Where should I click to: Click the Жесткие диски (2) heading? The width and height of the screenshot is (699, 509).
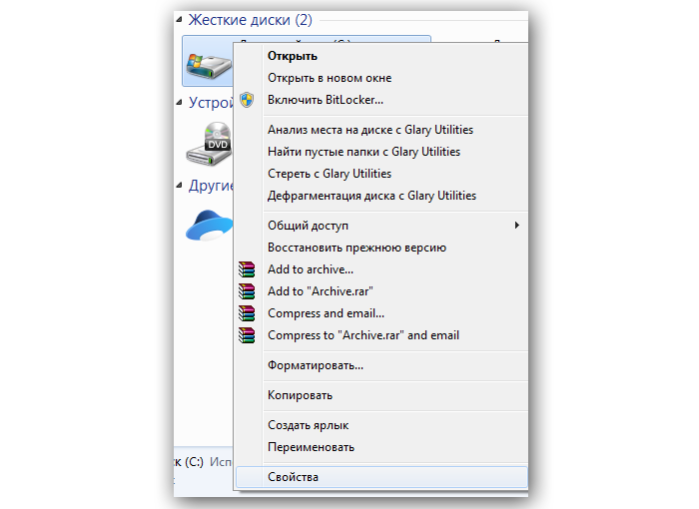250,20
